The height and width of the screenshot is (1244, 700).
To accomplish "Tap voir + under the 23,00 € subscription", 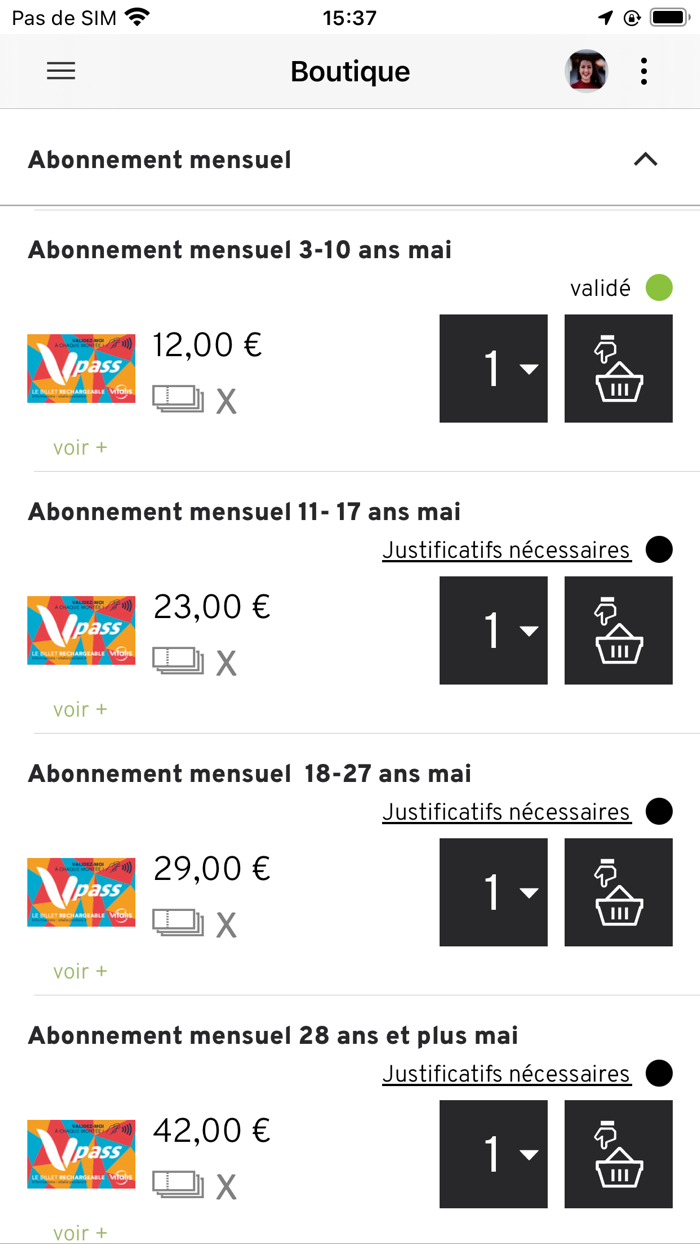I will click(x=80, y=710).
